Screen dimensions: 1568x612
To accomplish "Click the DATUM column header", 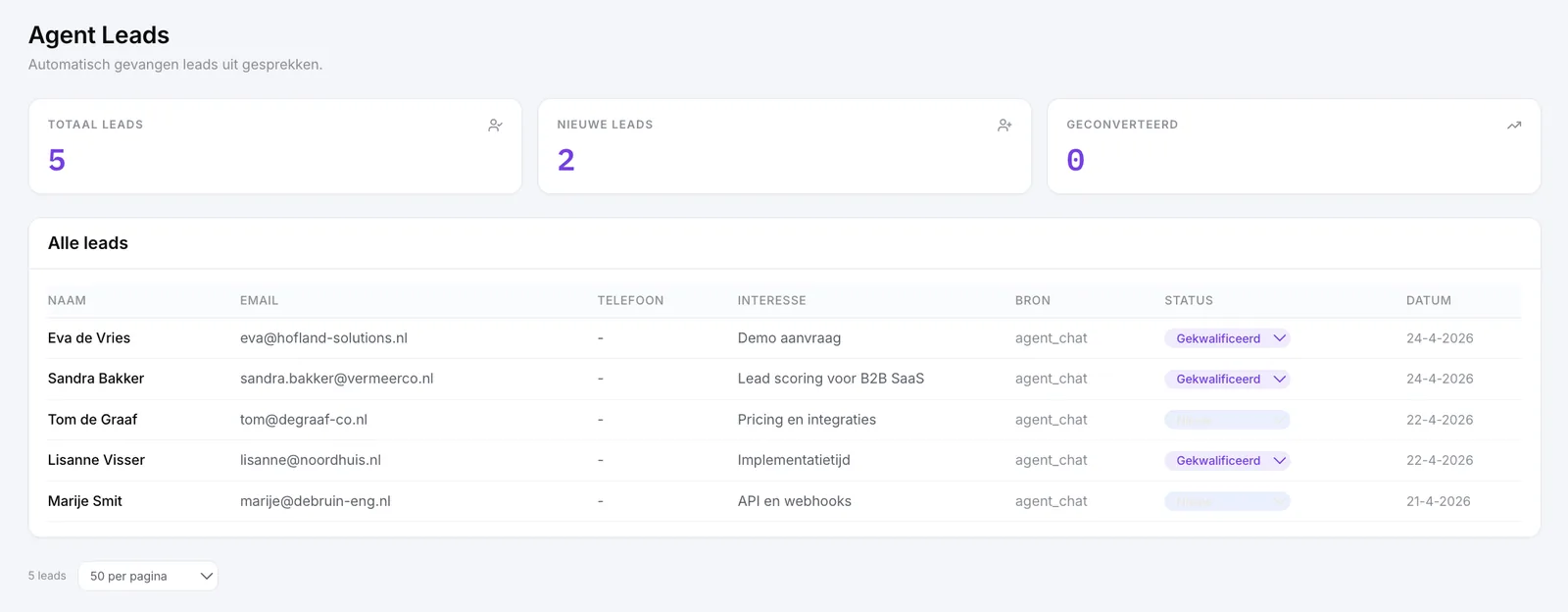I will [x=1429, y=300].
